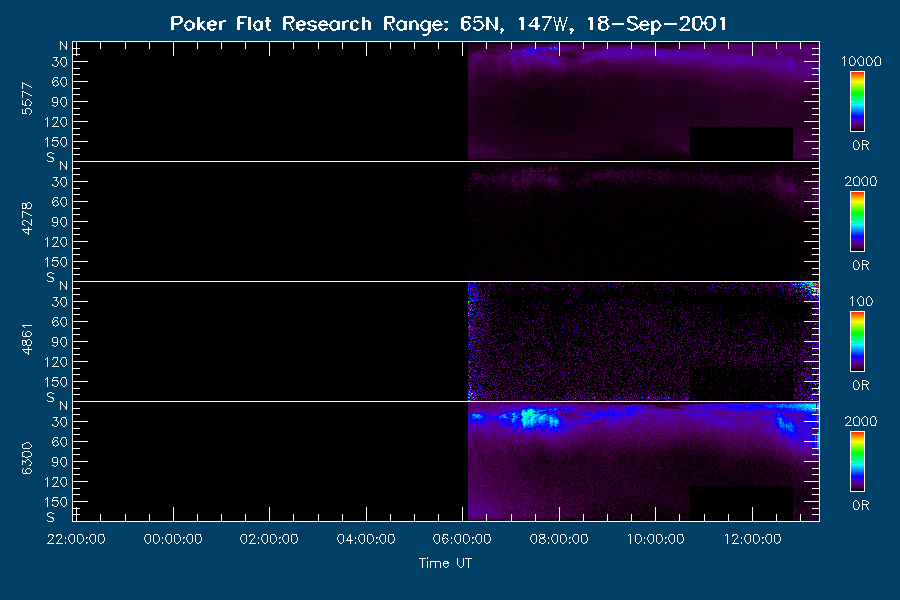Viewport: 900px width, 600px height.
Task: Click the color bar labeled 100
Action: pos(858,341)
